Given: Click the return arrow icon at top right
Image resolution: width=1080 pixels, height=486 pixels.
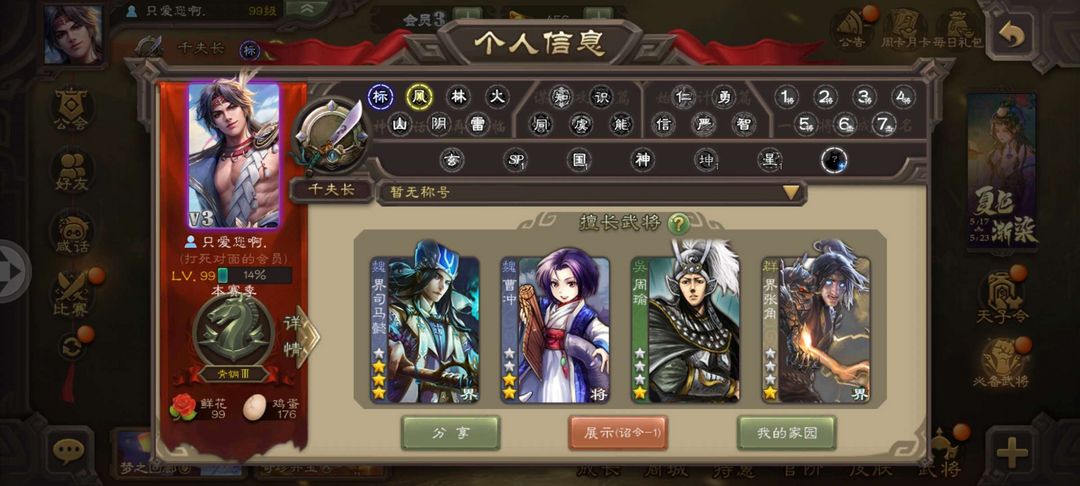Looking at the screenshot, I should (x=1012, y=34).
